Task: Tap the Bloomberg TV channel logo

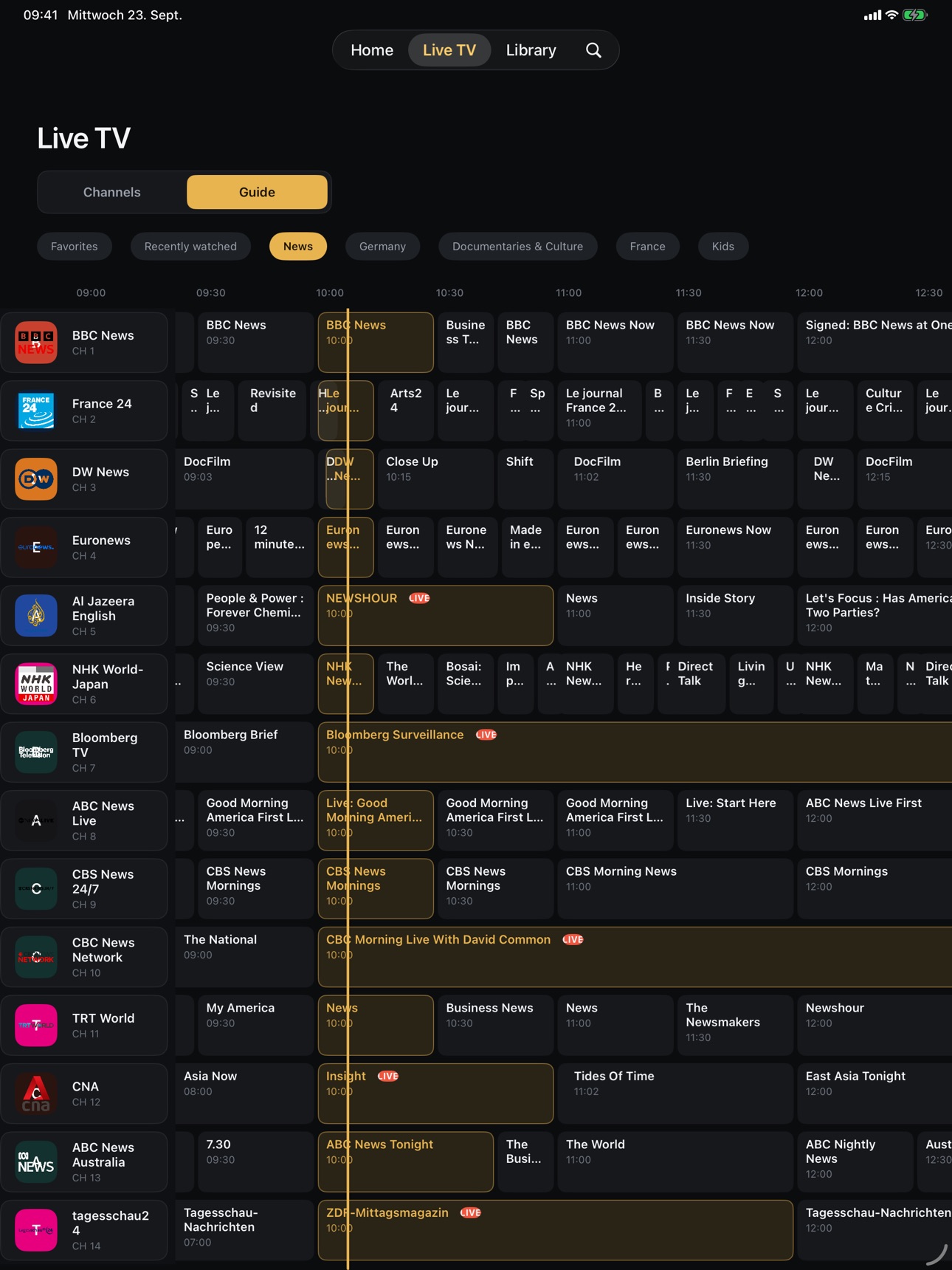Action: pos(36,752)
